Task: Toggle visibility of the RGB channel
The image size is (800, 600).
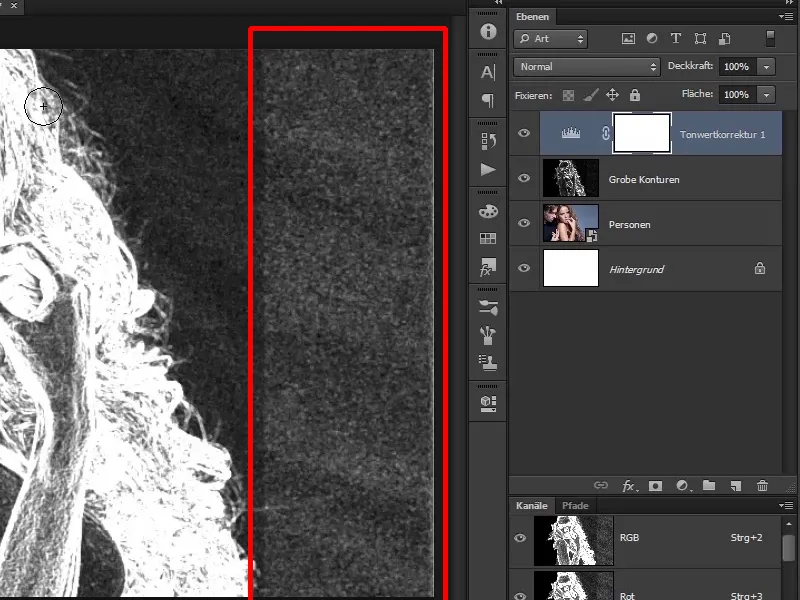Action: point(520,538)
